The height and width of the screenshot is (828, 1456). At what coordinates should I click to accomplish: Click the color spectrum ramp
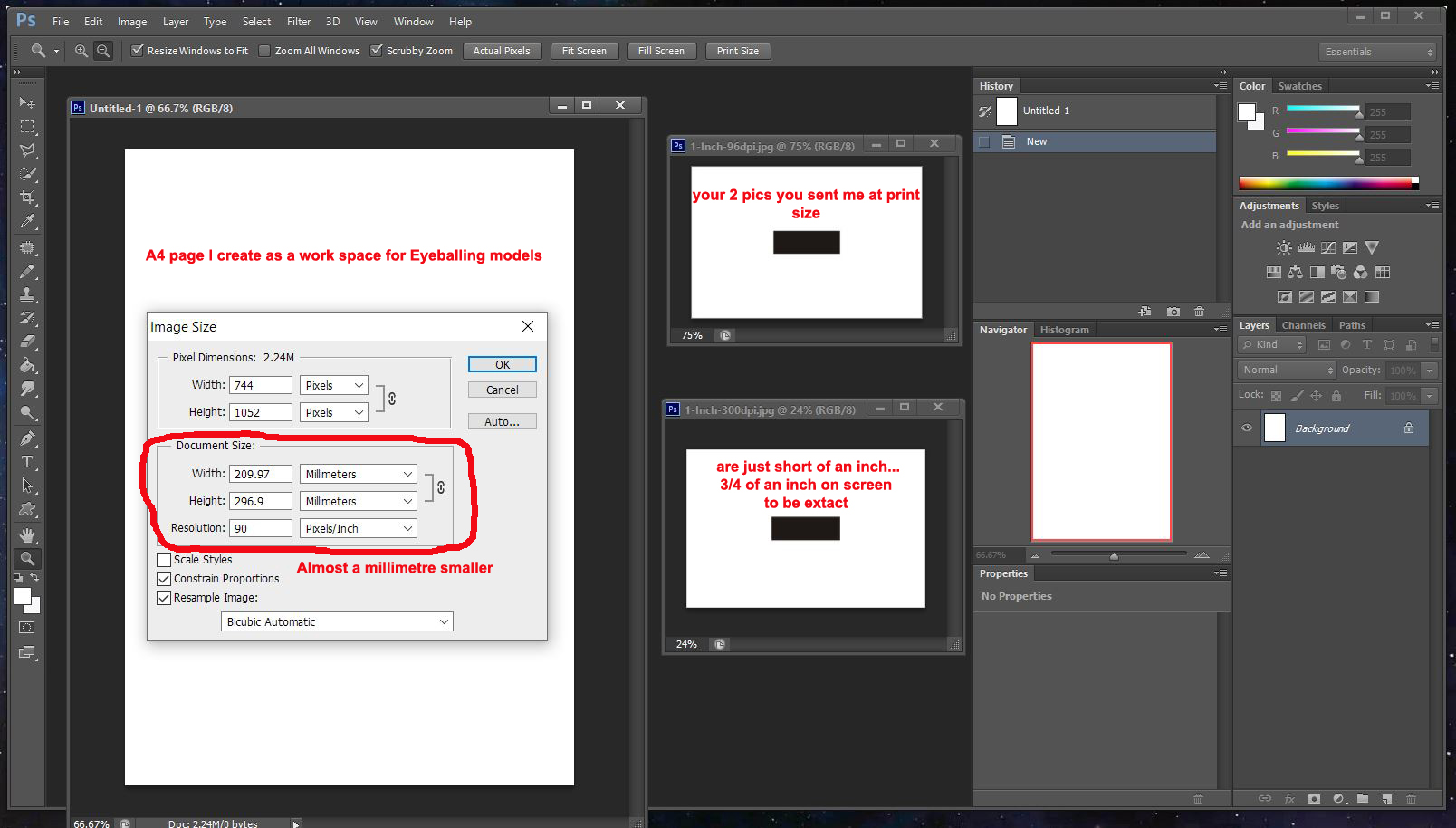pyautogui.click(x=1326, y=183)
